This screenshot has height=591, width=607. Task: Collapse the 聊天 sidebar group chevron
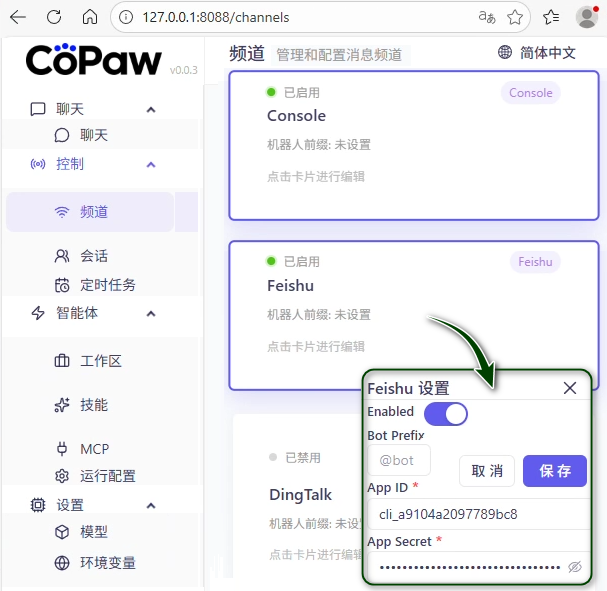click(151, 110)
